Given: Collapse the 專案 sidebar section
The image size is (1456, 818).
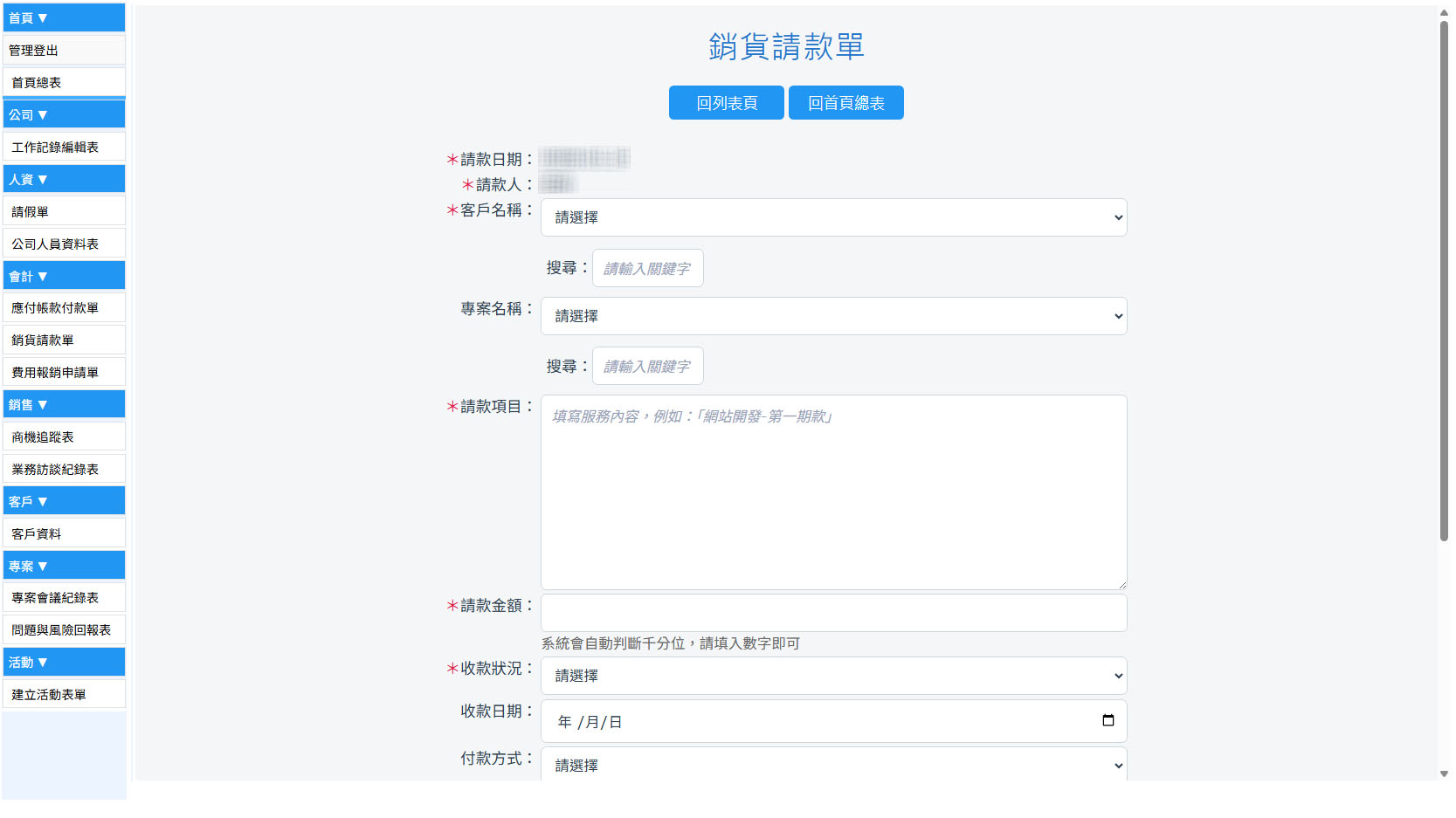Looking at the screenshot, I should 64,566.
